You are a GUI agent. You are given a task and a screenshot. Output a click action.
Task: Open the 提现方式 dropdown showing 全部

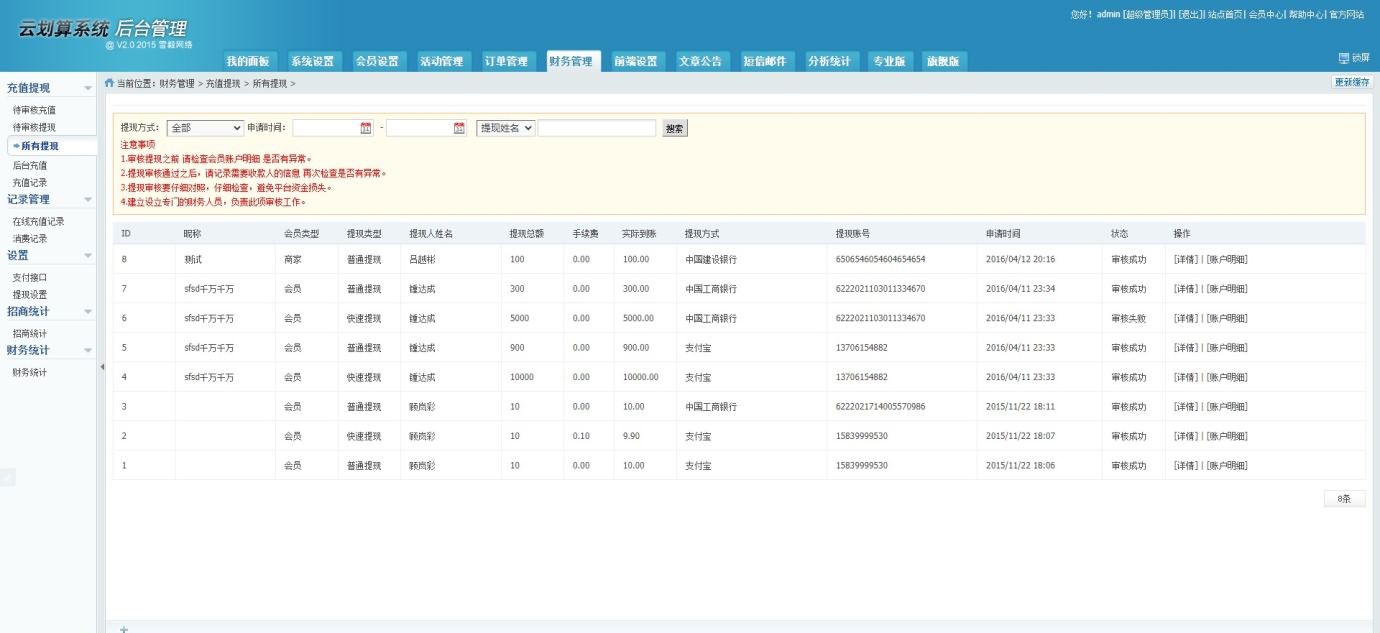205,128
